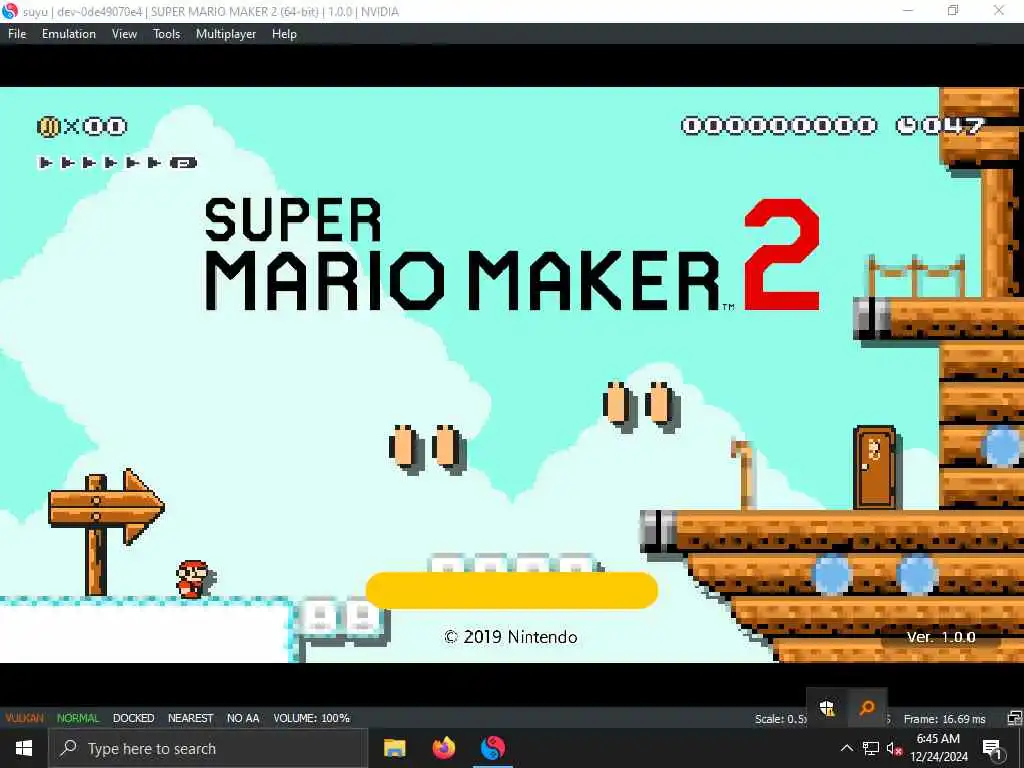
Task: Open the File menu
Action: pyautogui.click(x=17, y=34)
